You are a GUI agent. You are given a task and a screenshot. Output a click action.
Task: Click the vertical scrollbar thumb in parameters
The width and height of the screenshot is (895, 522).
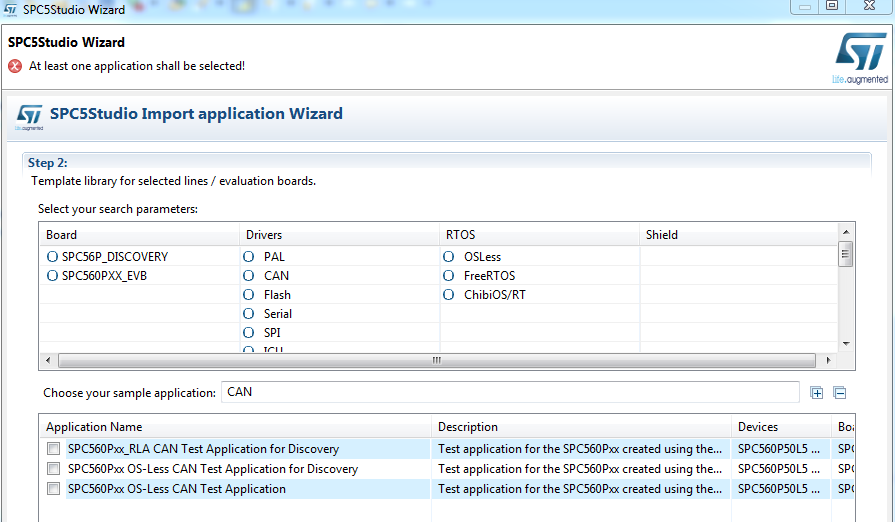(x=846, y=254)
